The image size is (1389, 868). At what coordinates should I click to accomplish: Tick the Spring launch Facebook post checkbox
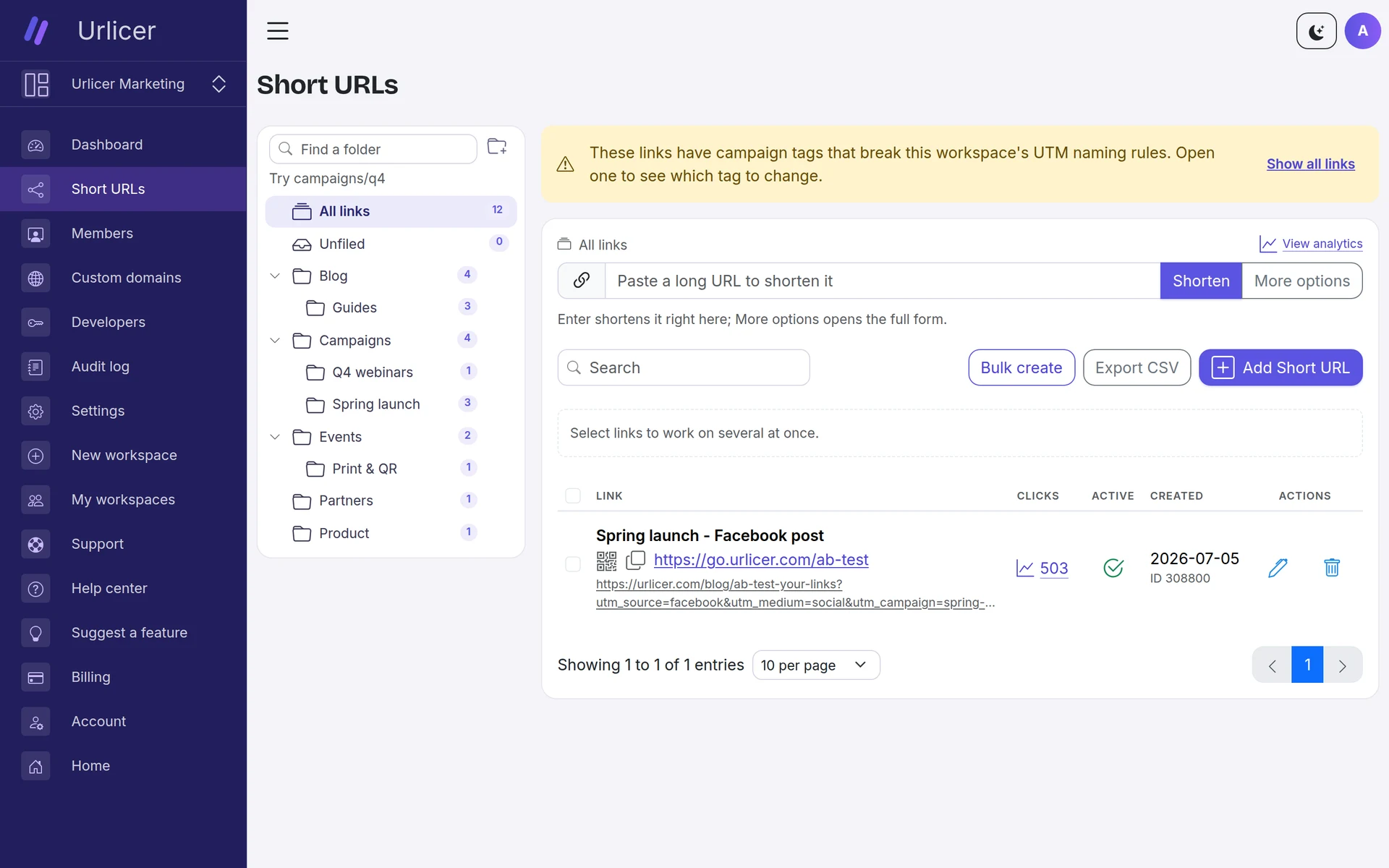[573, 564]
